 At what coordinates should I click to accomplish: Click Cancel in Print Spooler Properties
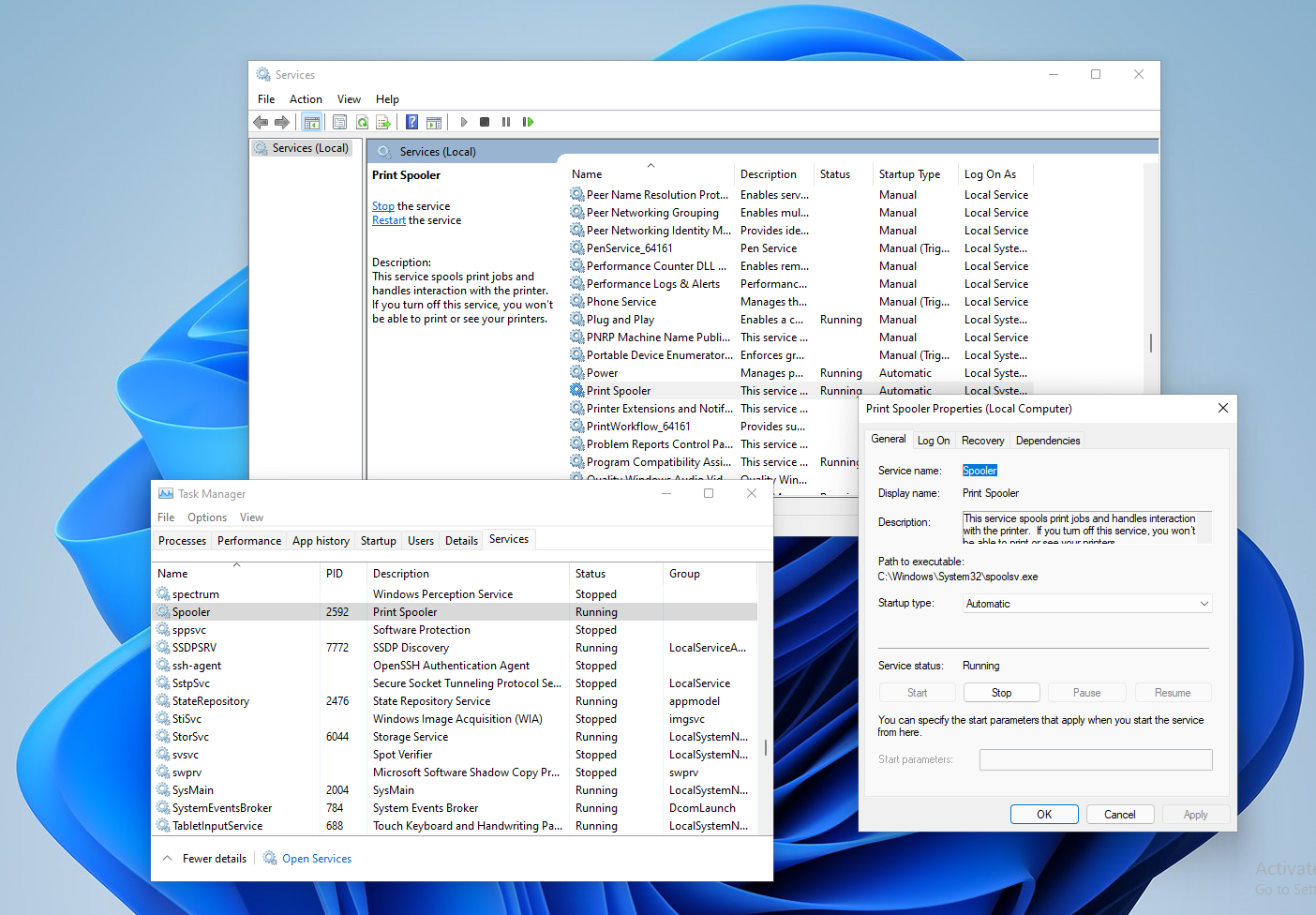coord(1120,814)
